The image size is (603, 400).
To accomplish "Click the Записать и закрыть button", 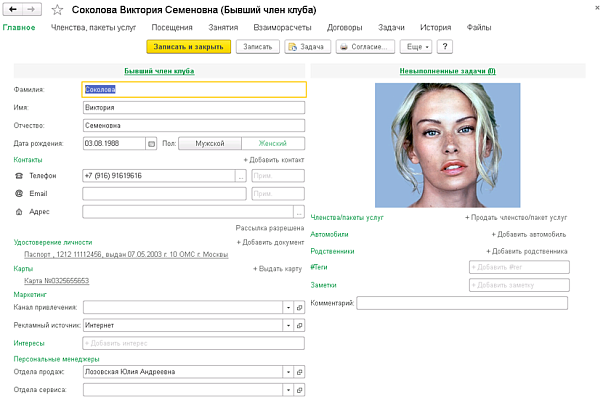I will pos(189,47).
